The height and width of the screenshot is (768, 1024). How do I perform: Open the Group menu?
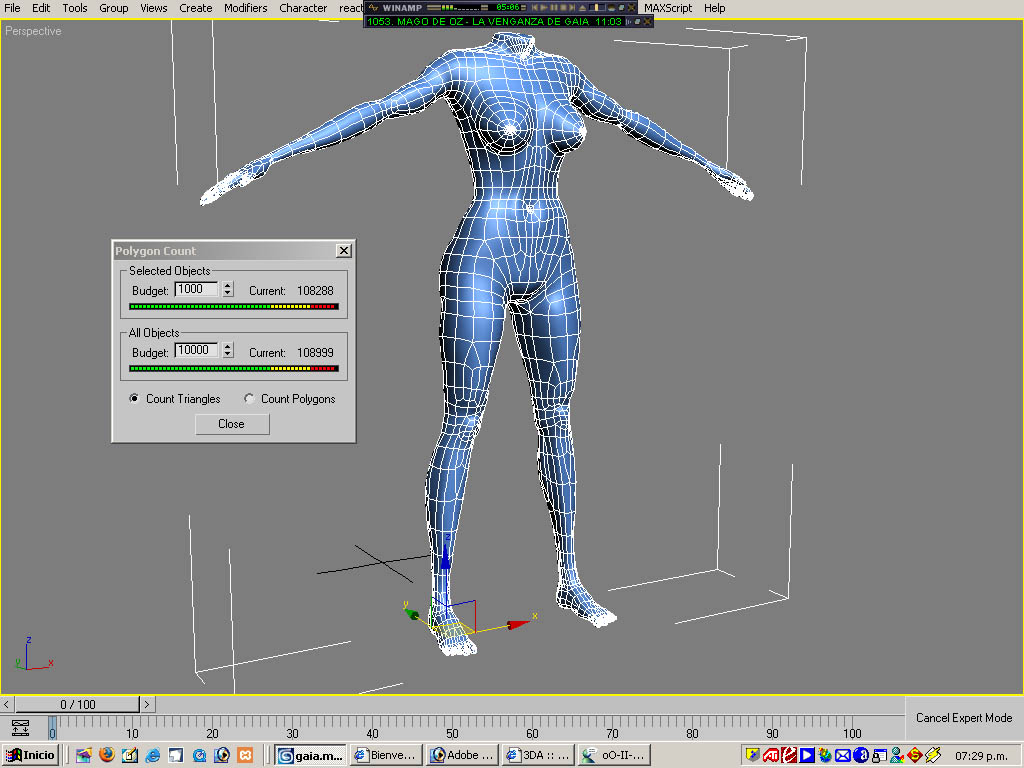(x=114, y=8)
